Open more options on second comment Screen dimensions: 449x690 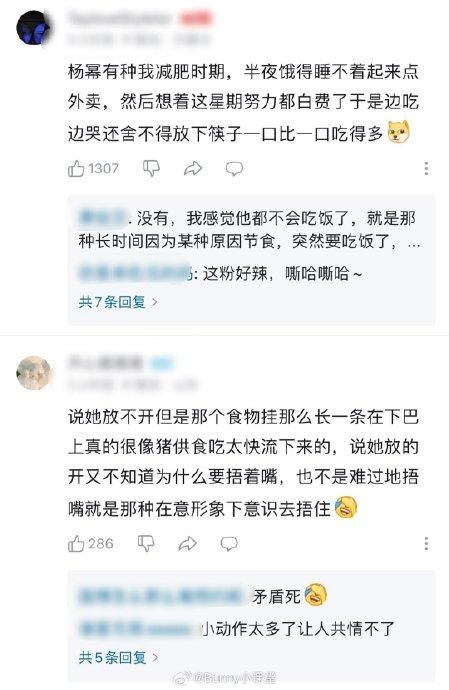pos(426,544)
